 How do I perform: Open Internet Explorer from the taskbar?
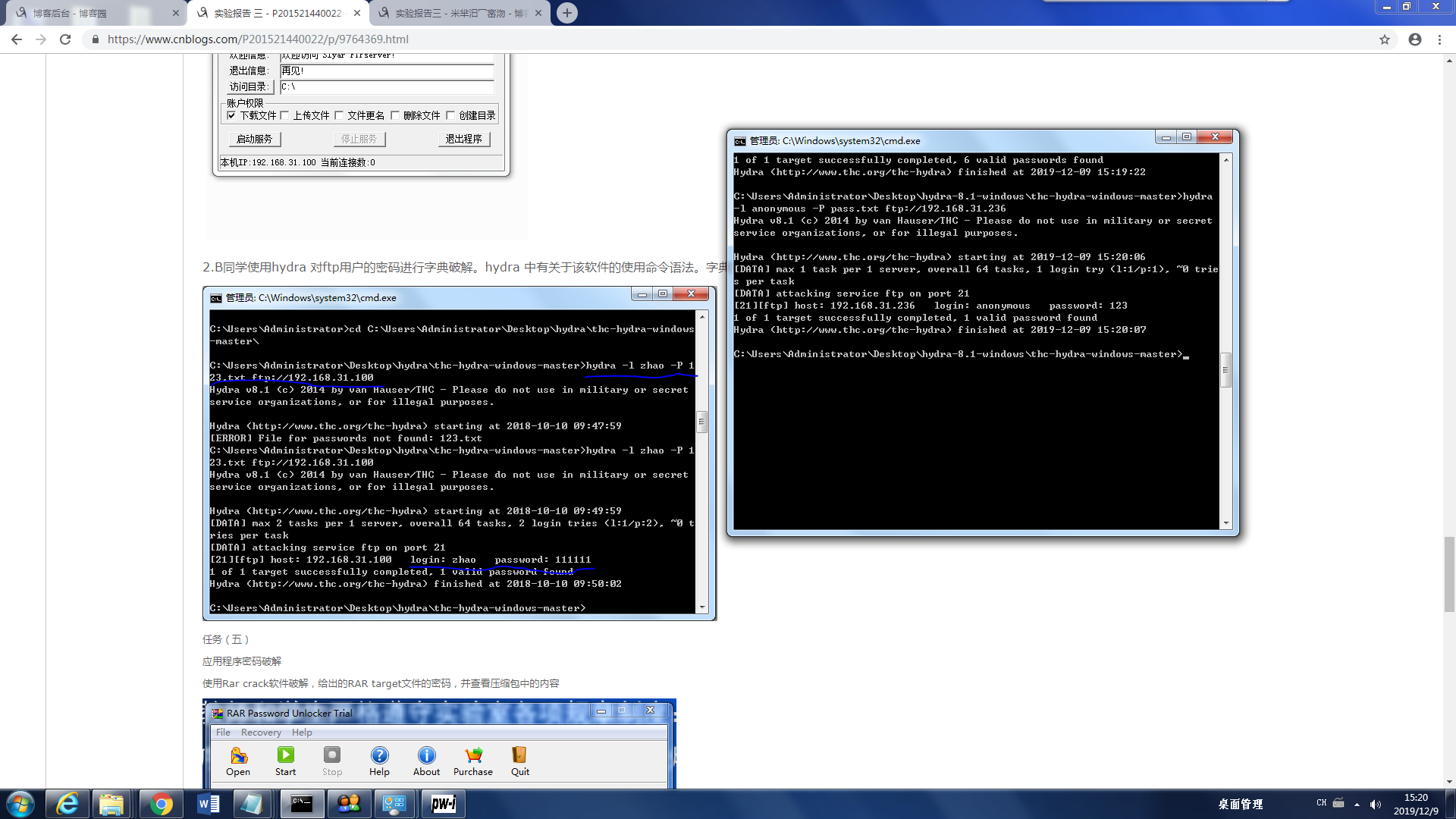[x=67, y=804]
